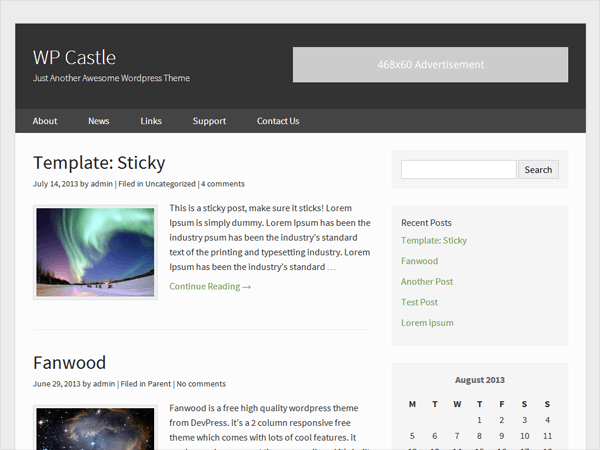Image resolution: width=600 pixels, height=450 pixels.
Task: Click the site tagline Just Another Awesome Wordpress Theme
Action: [x=111, y=78]
